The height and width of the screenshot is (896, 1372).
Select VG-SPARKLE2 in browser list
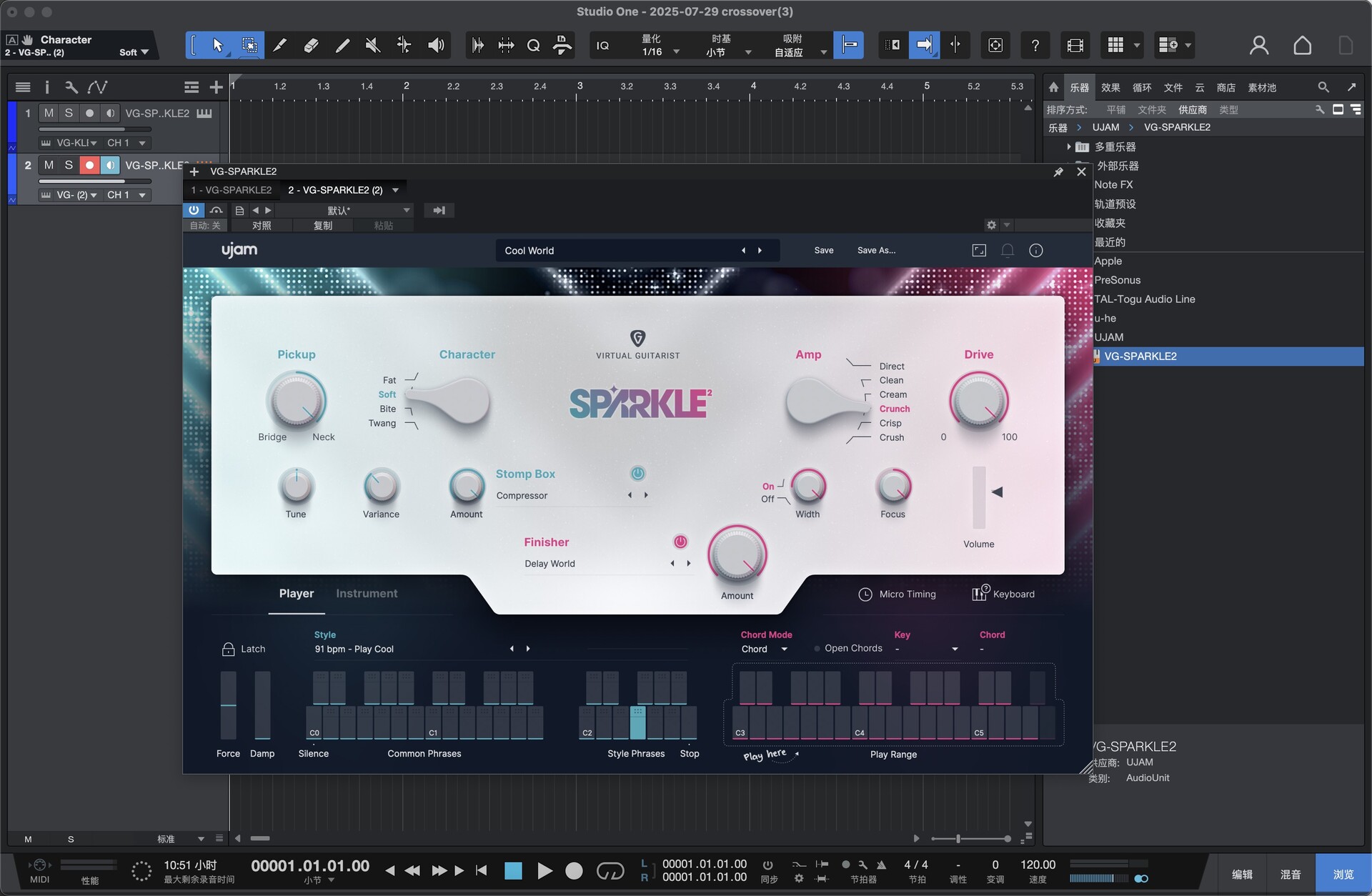[x=1228, y=356]
